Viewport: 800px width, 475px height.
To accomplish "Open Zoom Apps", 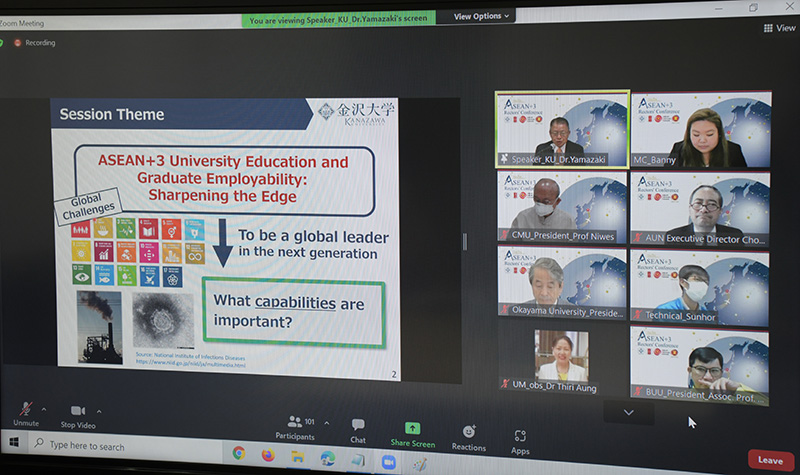I will [520, 438].
